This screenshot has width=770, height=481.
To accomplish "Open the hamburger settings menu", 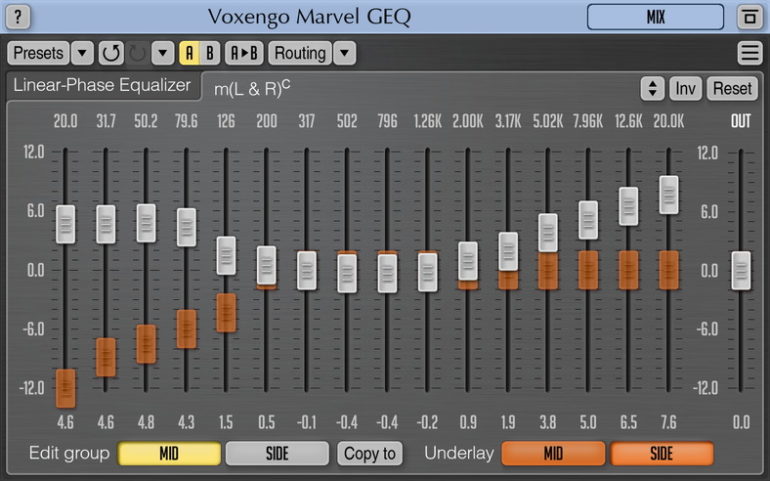I will tap(749, 53).
